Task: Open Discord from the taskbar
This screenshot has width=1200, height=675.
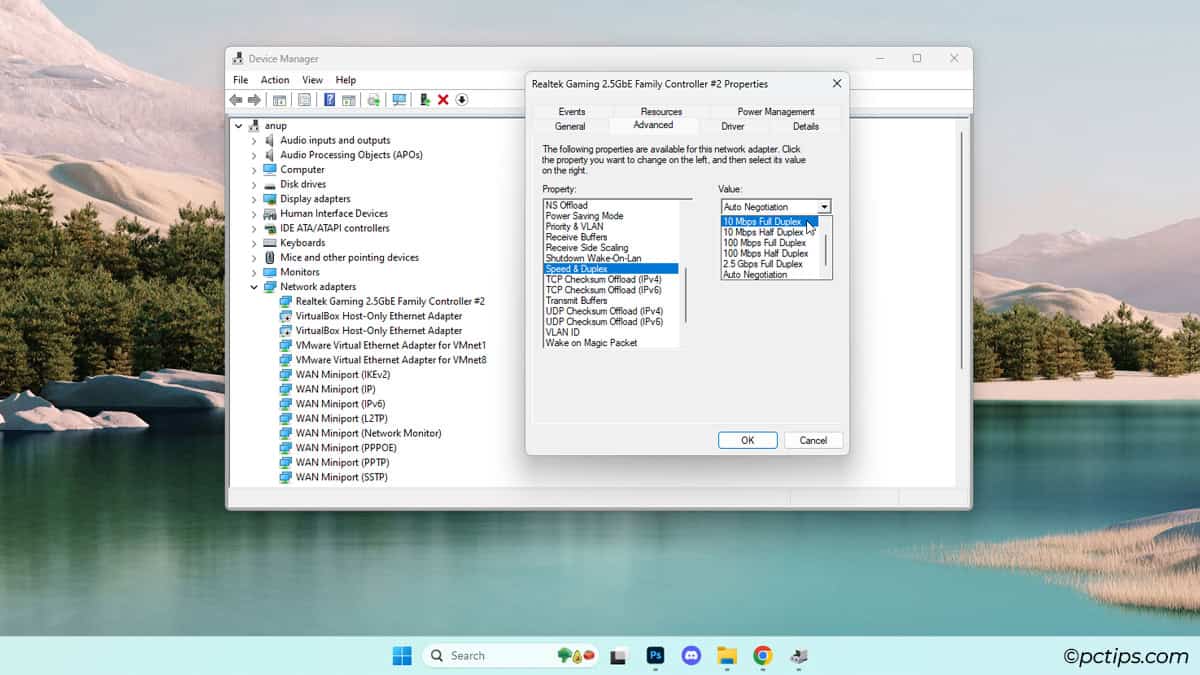Action: click(x=691, y=656)
